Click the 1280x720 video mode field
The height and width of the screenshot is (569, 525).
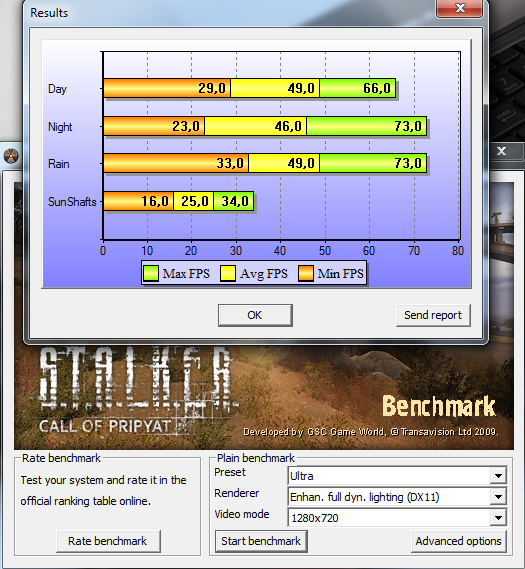pyautogui.click(x=389, y=518)
